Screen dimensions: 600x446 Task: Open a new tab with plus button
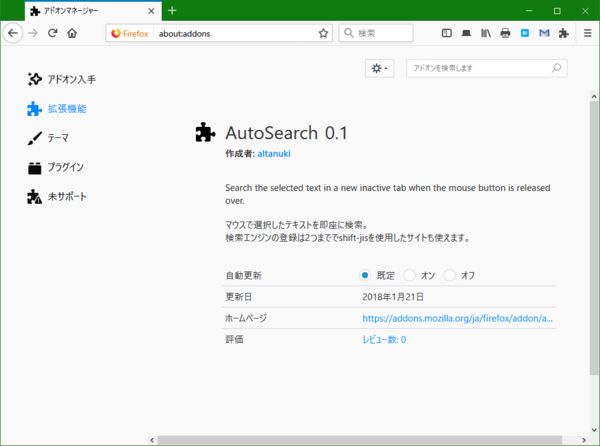click(172, 11)
